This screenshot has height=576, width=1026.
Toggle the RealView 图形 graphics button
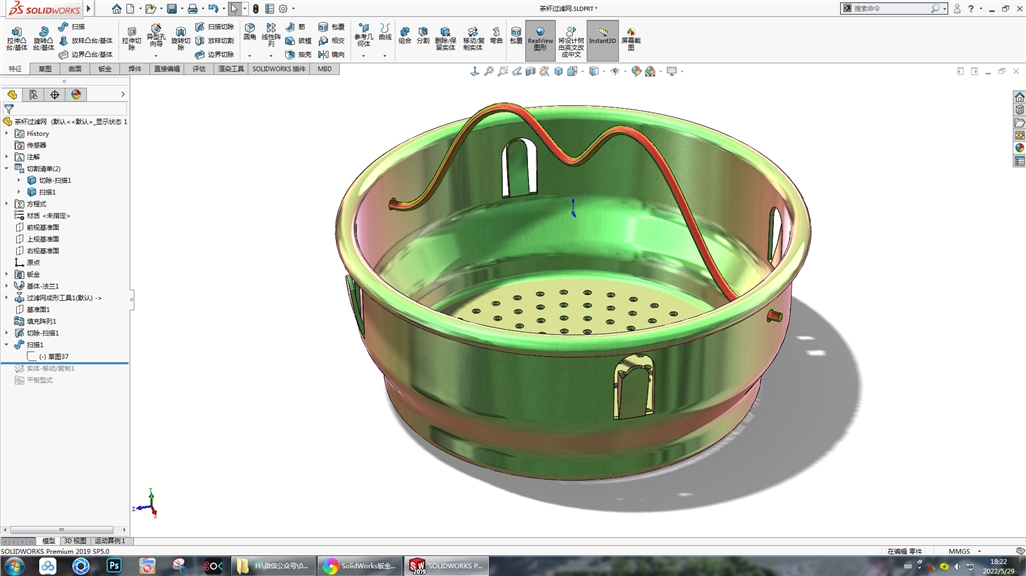coord(540,39)
